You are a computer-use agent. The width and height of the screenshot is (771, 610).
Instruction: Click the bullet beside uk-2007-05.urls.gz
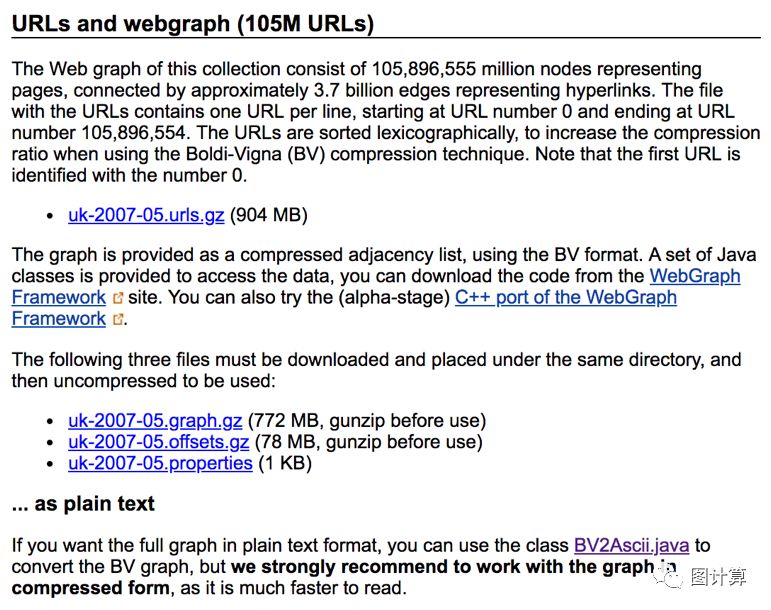tap(51, 216)
